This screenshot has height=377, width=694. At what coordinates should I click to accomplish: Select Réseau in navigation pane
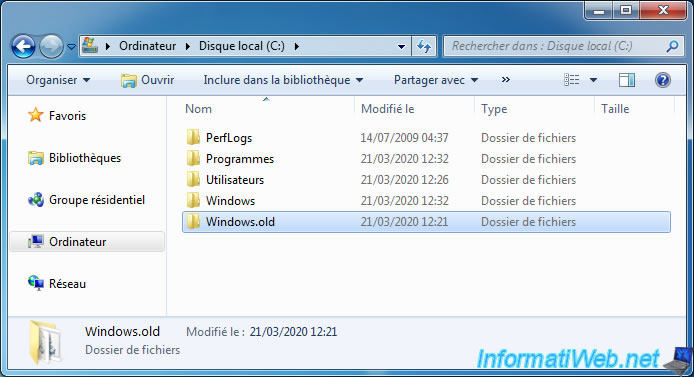(x=67, y=284)
